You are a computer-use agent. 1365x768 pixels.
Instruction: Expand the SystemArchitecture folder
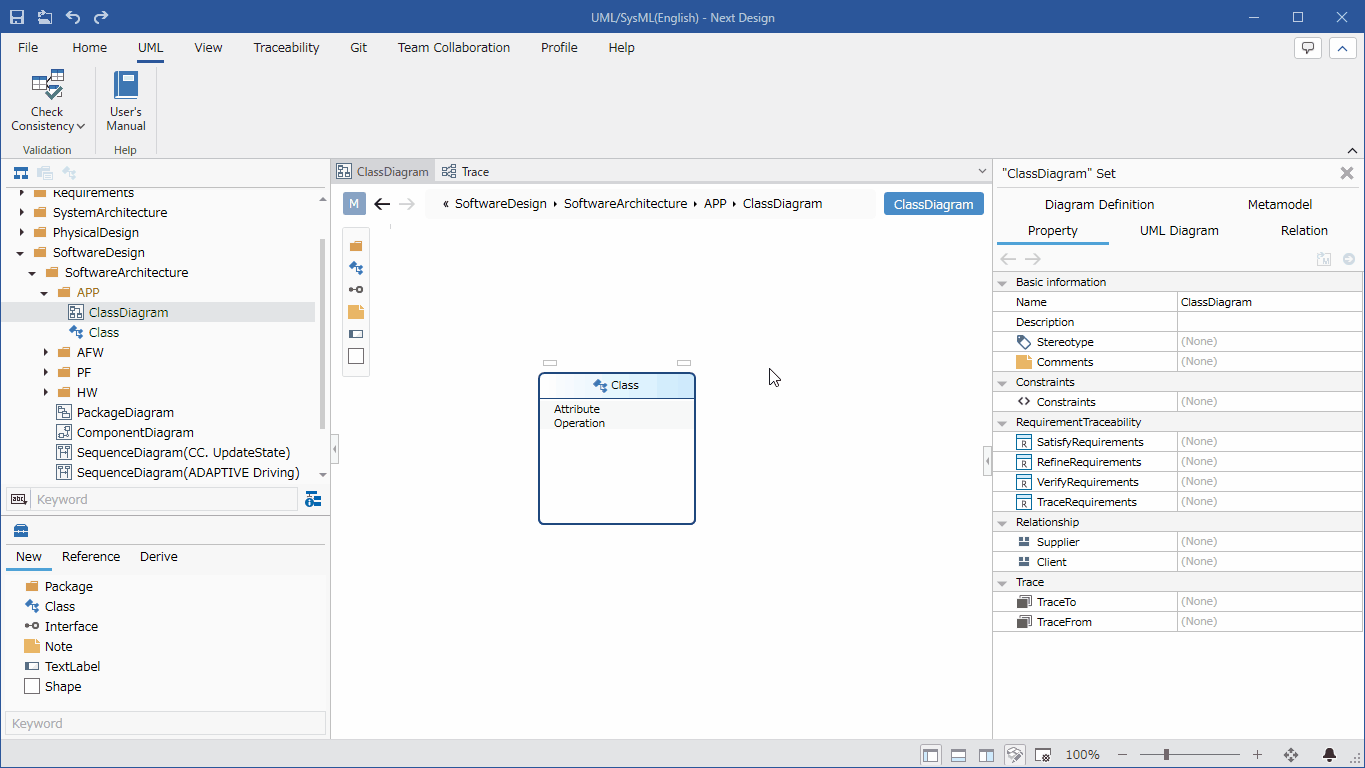tap(22, 212)
